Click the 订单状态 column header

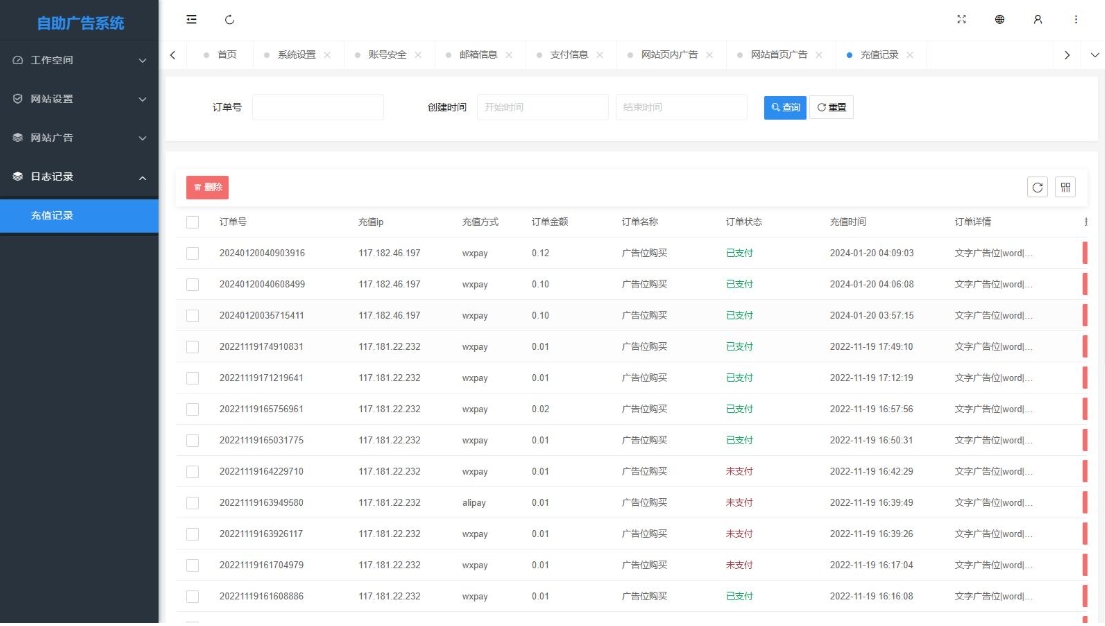click(x=744, y=222)
